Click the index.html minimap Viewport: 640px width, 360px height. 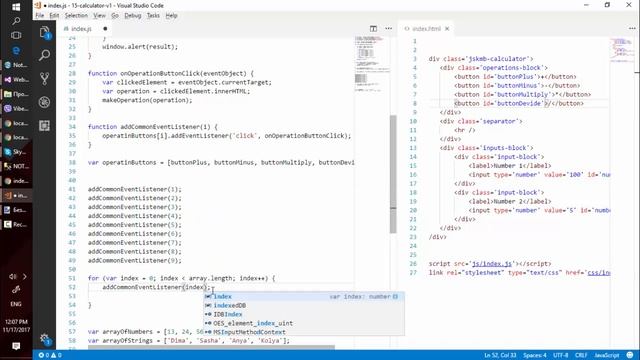pyautogui.click(x=622, y=49)
